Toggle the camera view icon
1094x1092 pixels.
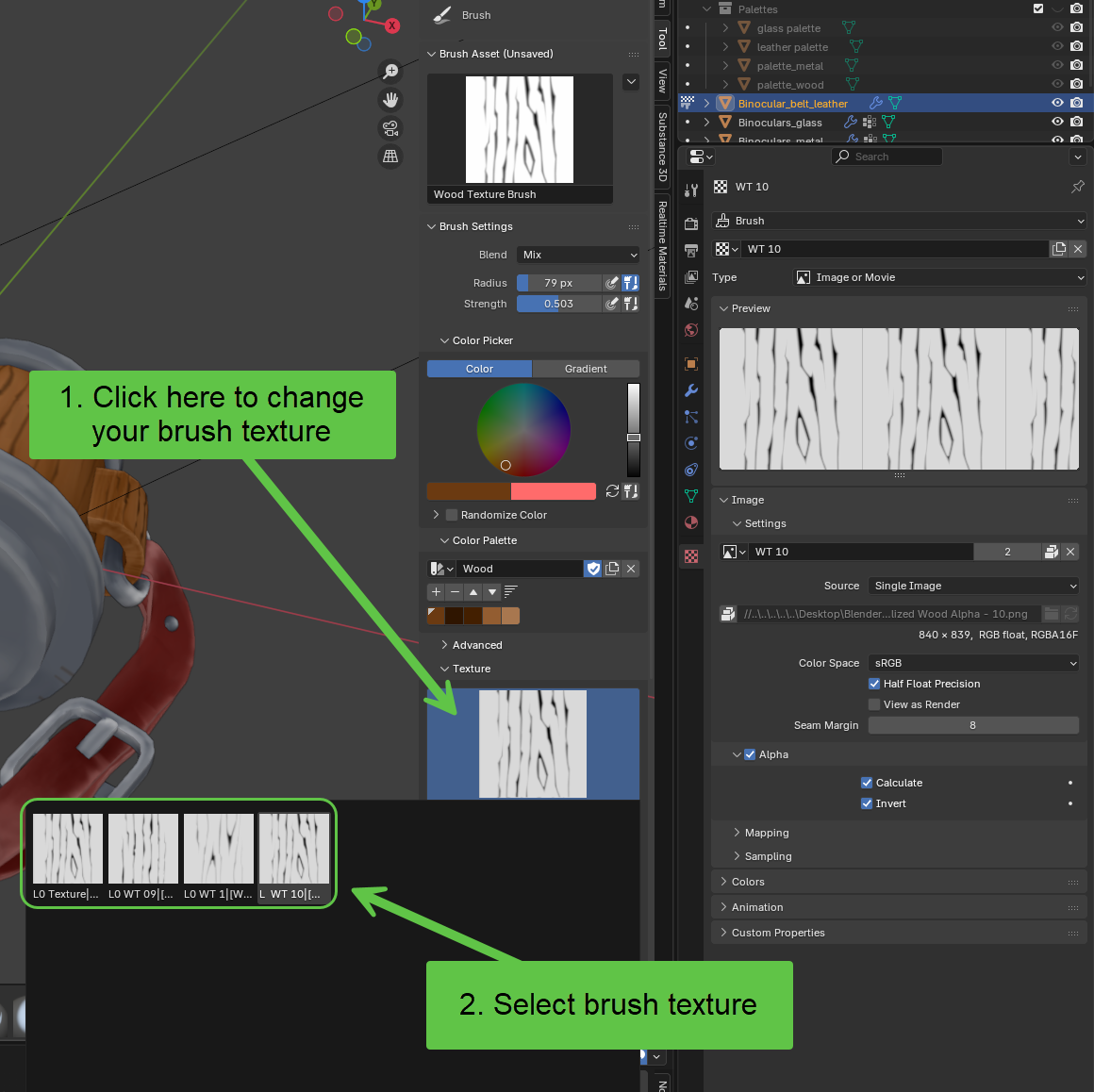390,128
